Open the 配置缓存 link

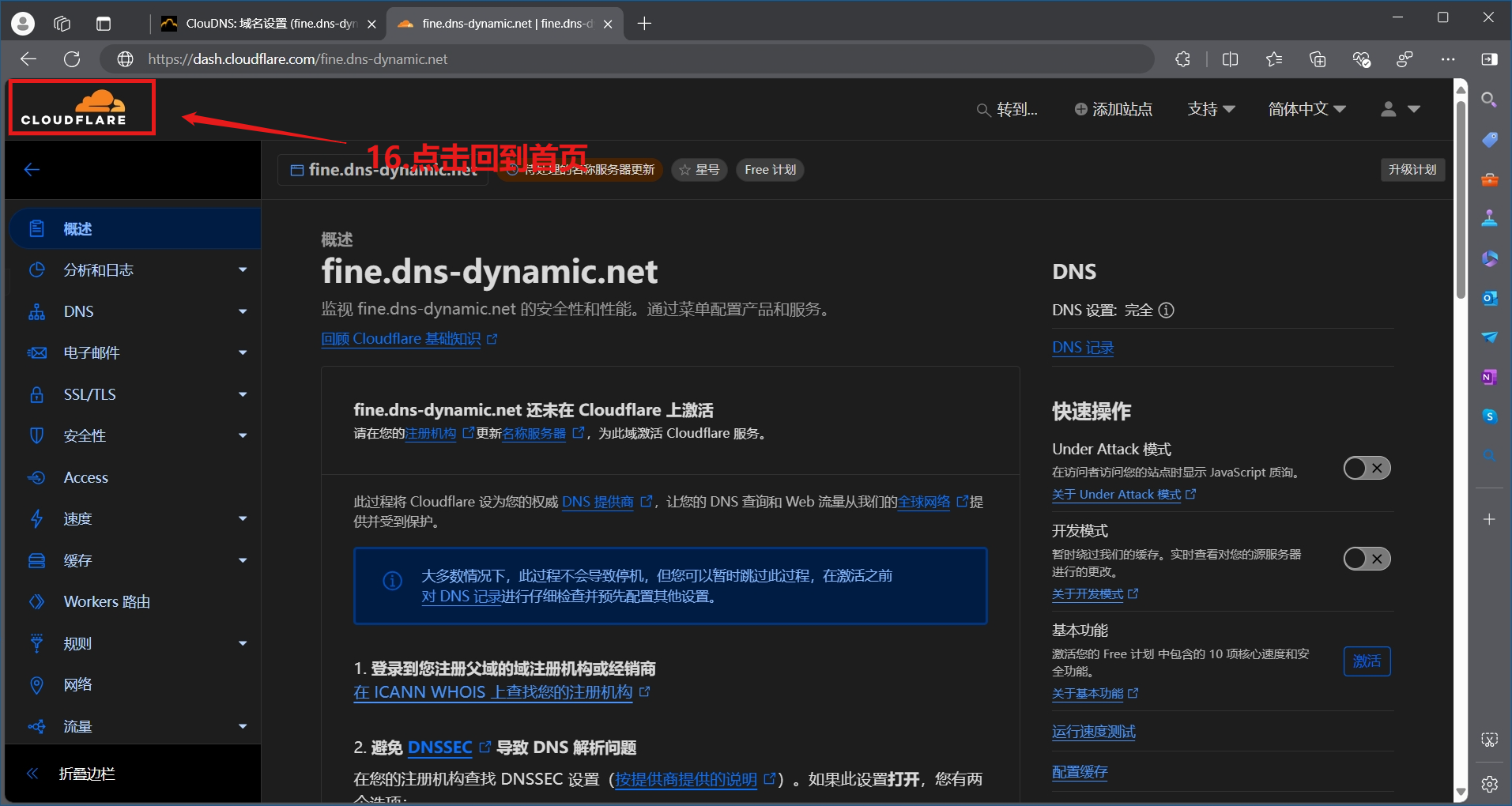coord(1080,772)
